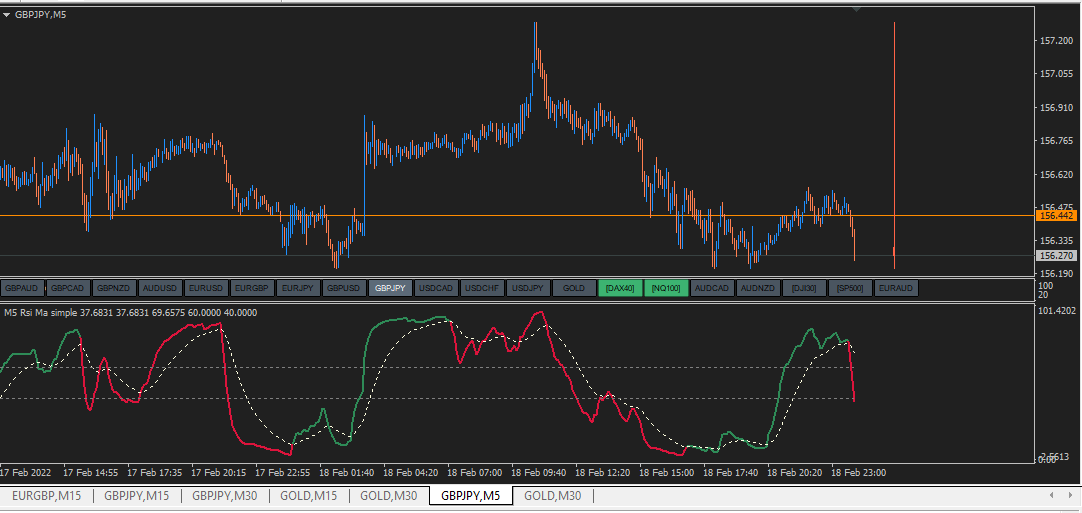The width and height of the screenshot is (1082, 513).
Task: Open the GOLD,M15 chart tab
Action: click(x=309, y=495)
